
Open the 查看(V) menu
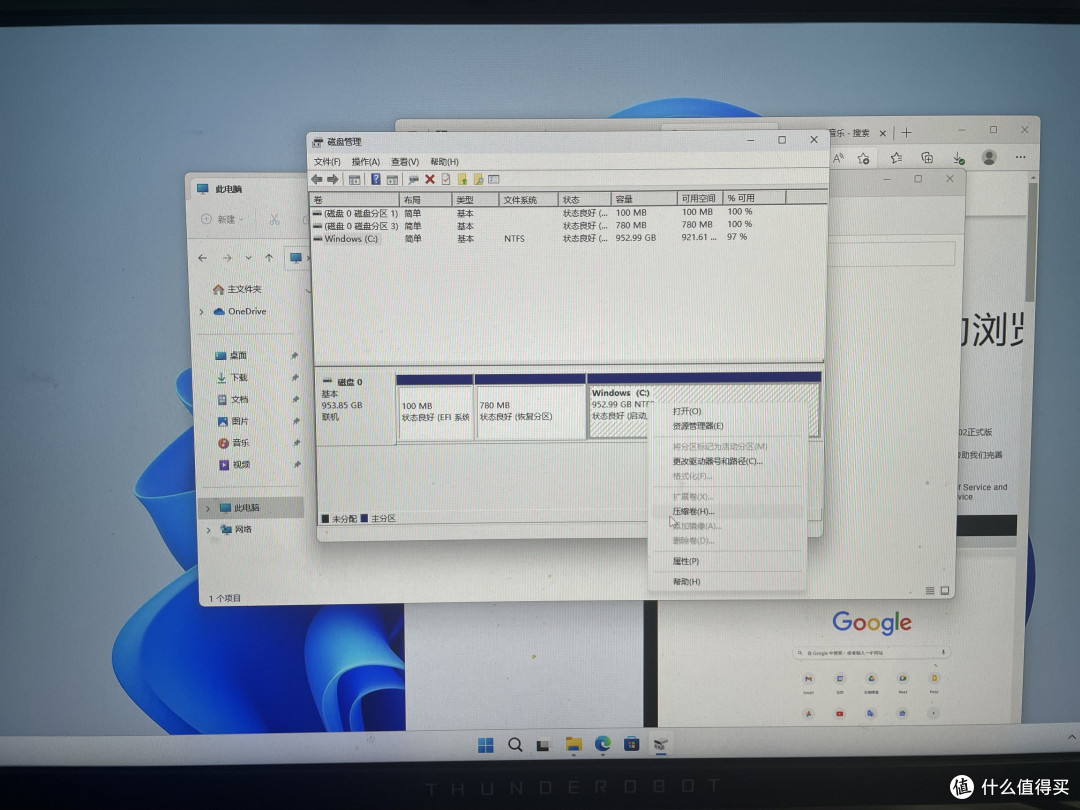tap(405, 162)
